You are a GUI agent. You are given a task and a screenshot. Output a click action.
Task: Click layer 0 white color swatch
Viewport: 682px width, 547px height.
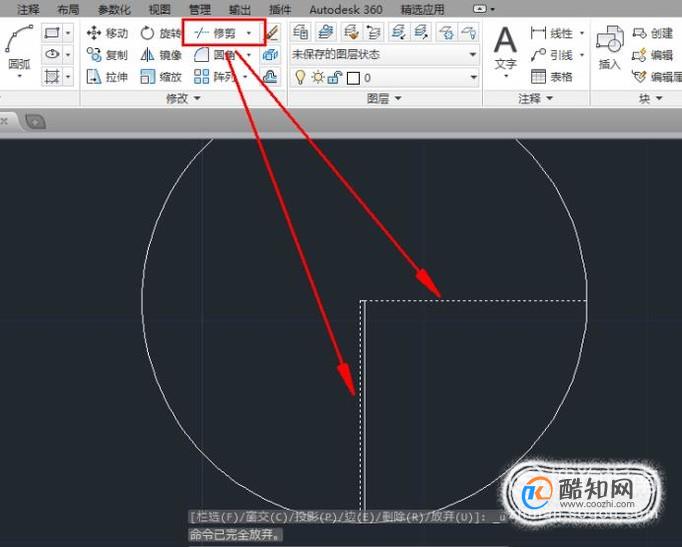353,78
